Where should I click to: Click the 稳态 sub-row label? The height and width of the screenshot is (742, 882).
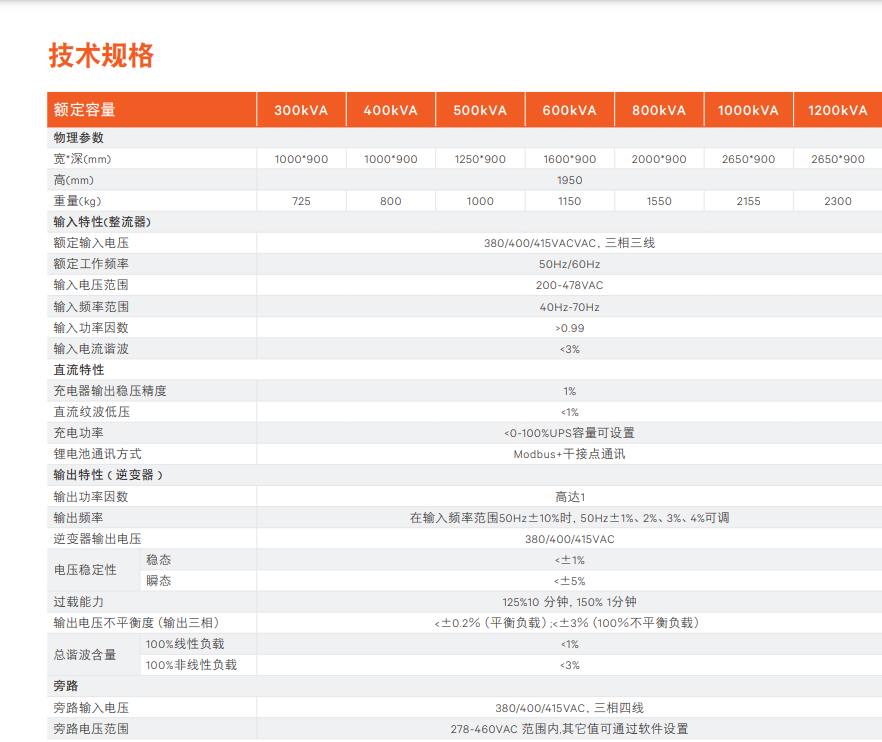pyautogui.click(x=158, y=560)
